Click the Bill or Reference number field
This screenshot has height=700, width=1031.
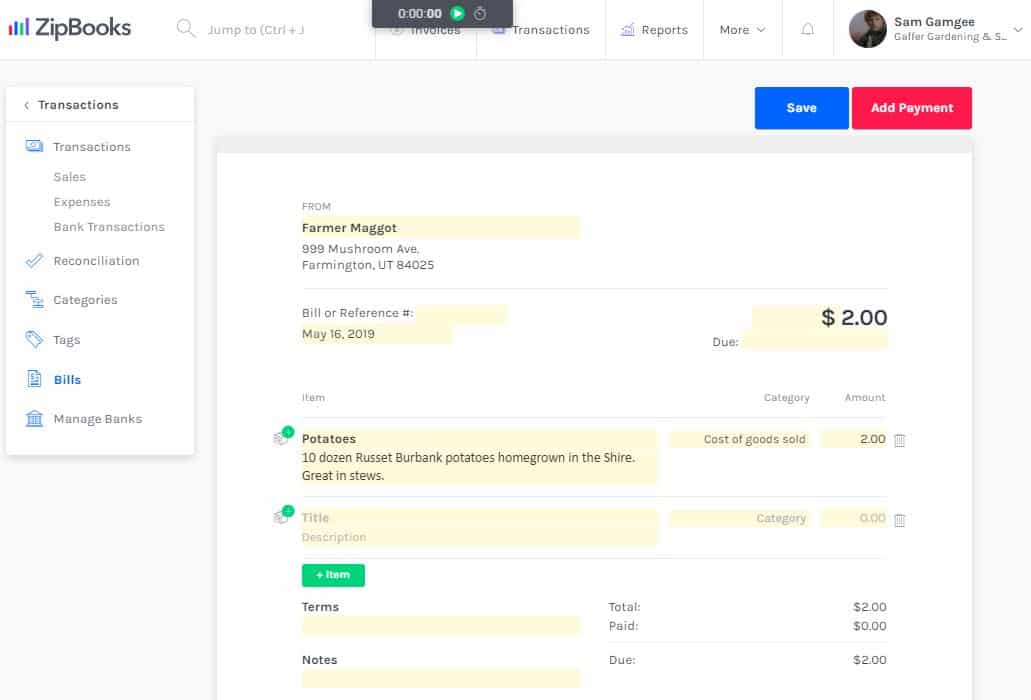tap(461, 314)
